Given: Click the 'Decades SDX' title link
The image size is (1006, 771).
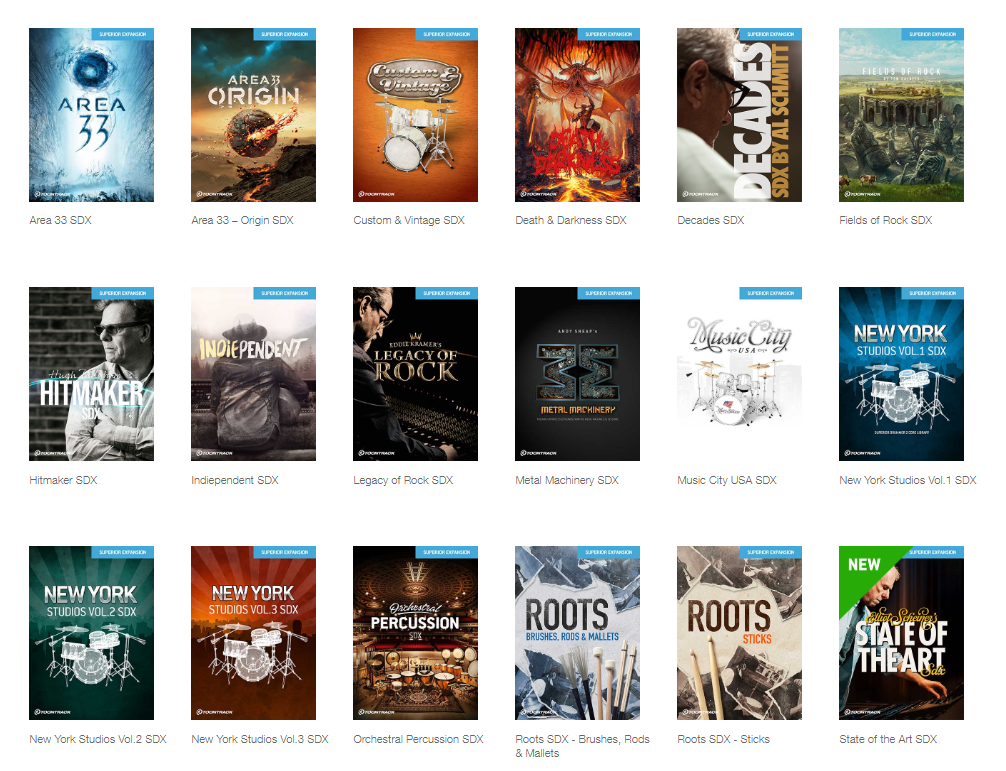Looking at the screenshot, I should [x=710, y=220].
